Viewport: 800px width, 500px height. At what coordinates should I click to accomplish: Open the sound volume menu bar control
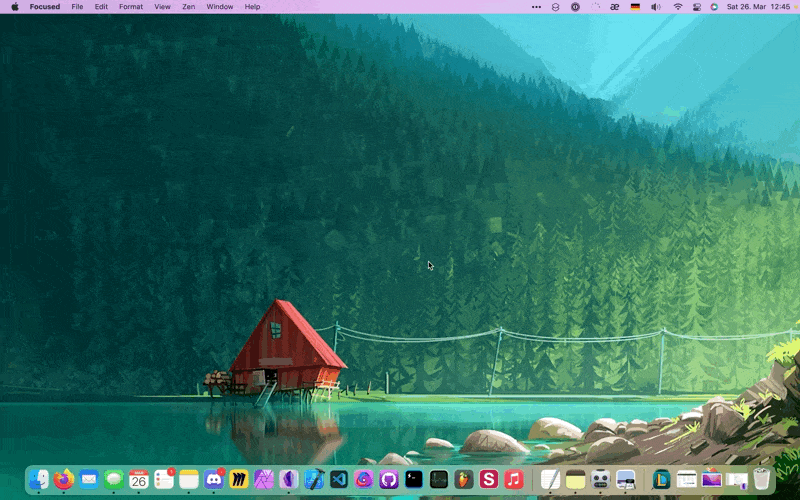tap(656, 7)
